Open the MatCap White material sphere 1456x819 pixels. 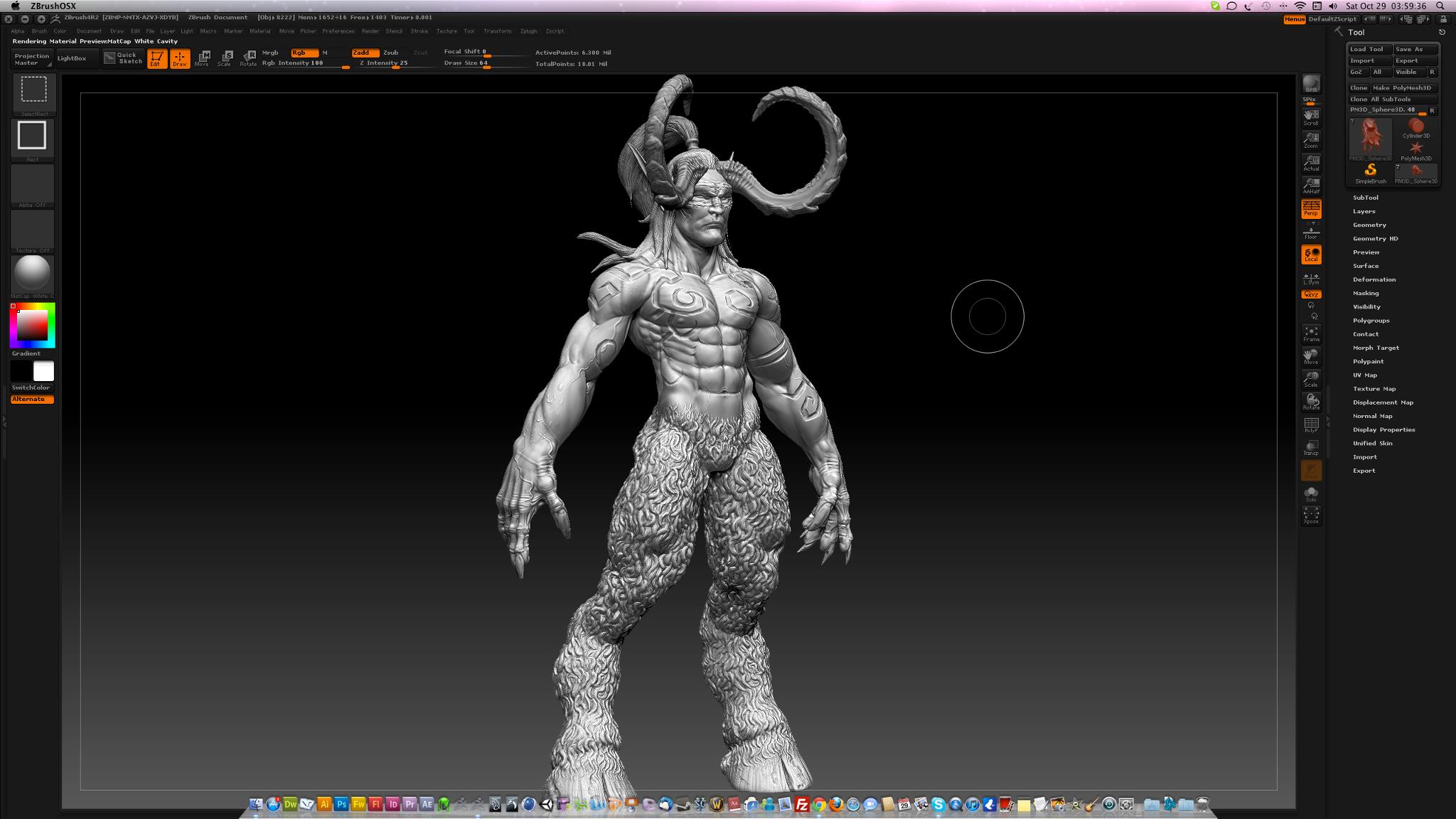[x=33, y=275]
